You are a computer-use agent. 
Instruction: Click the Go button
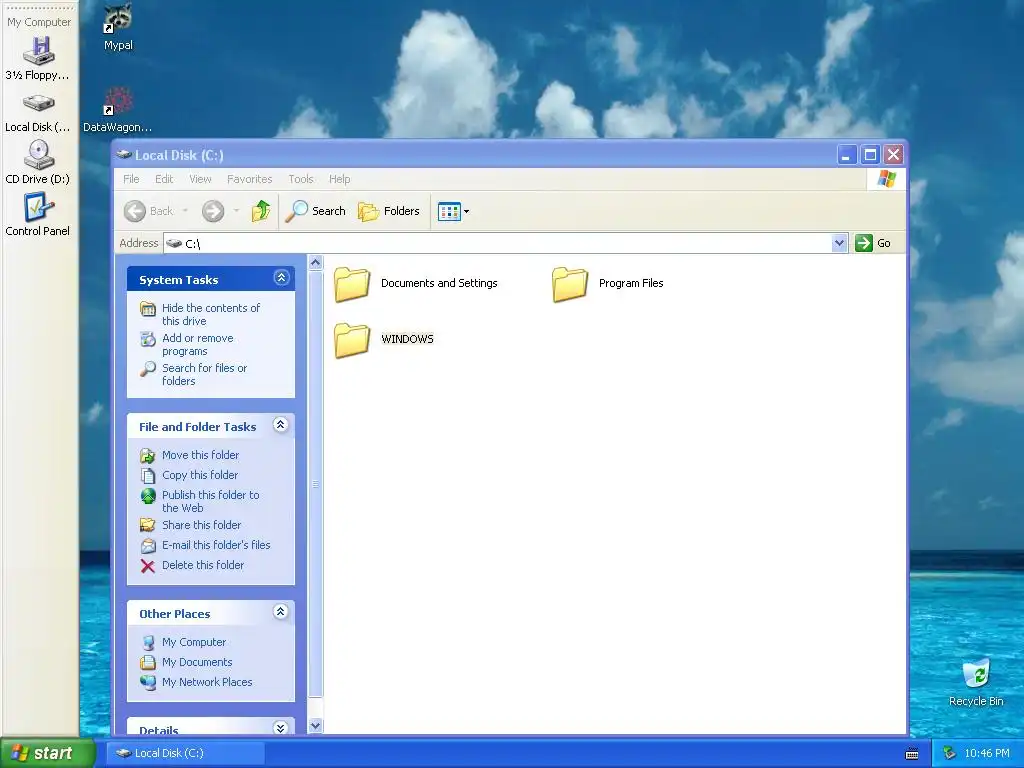click(x=873, y=243)
